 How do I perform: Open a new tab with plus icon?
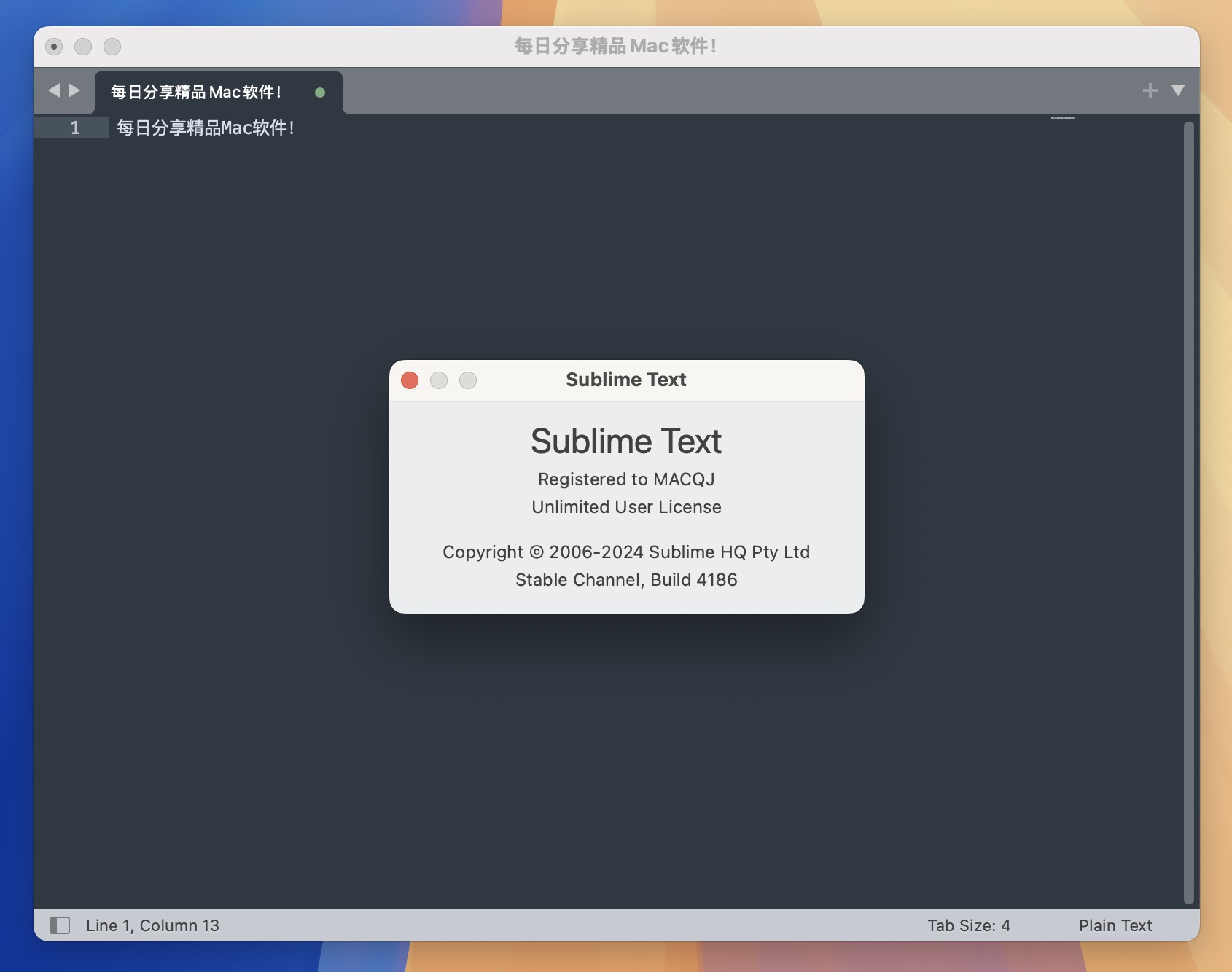pyautogui.click(x=1150, y=90)
